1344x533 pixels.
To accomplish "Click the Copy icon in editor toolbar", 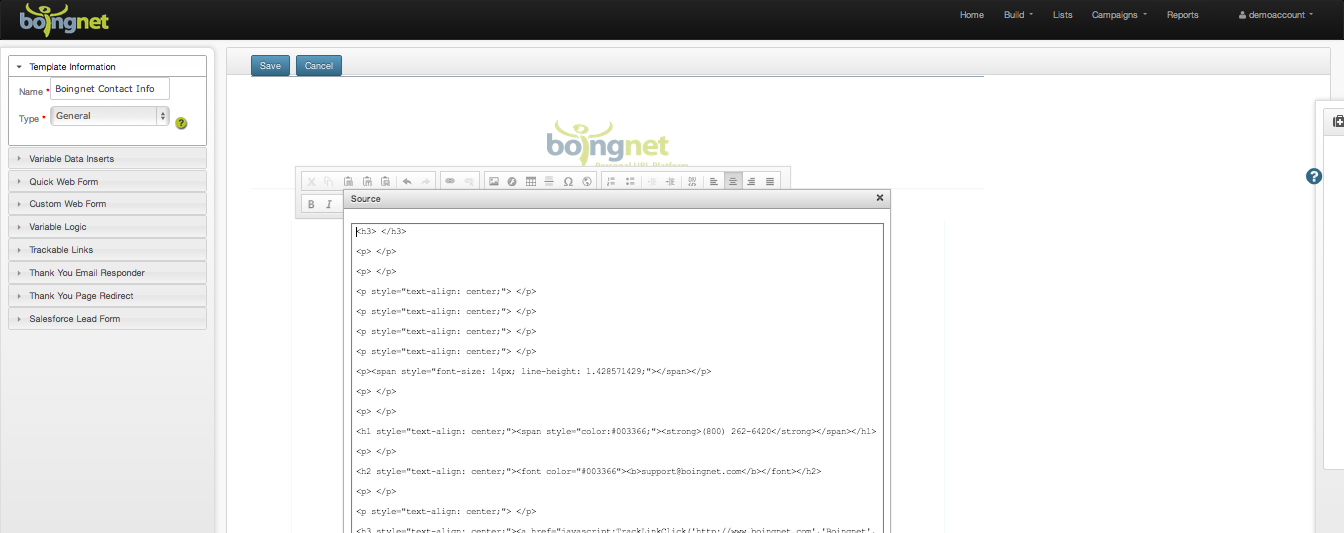I will (x=329, y=181).
